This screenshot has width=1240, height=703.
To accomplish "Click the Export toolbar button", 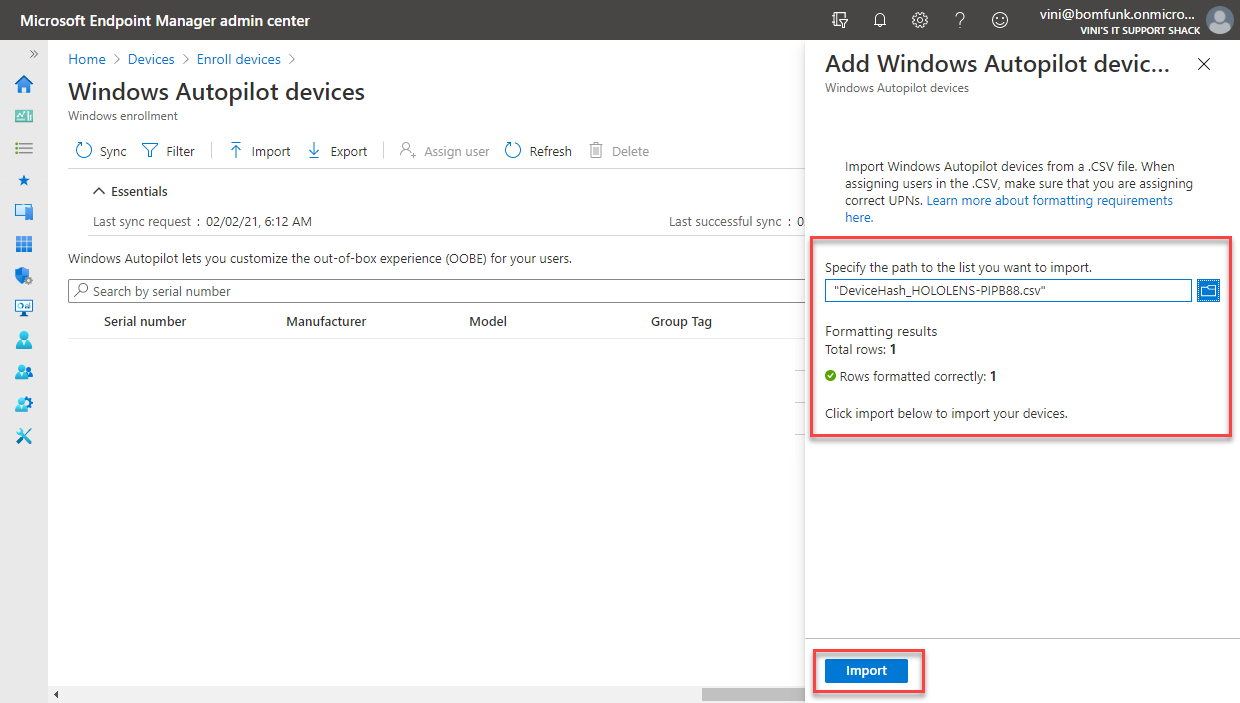I will [337, 151].
